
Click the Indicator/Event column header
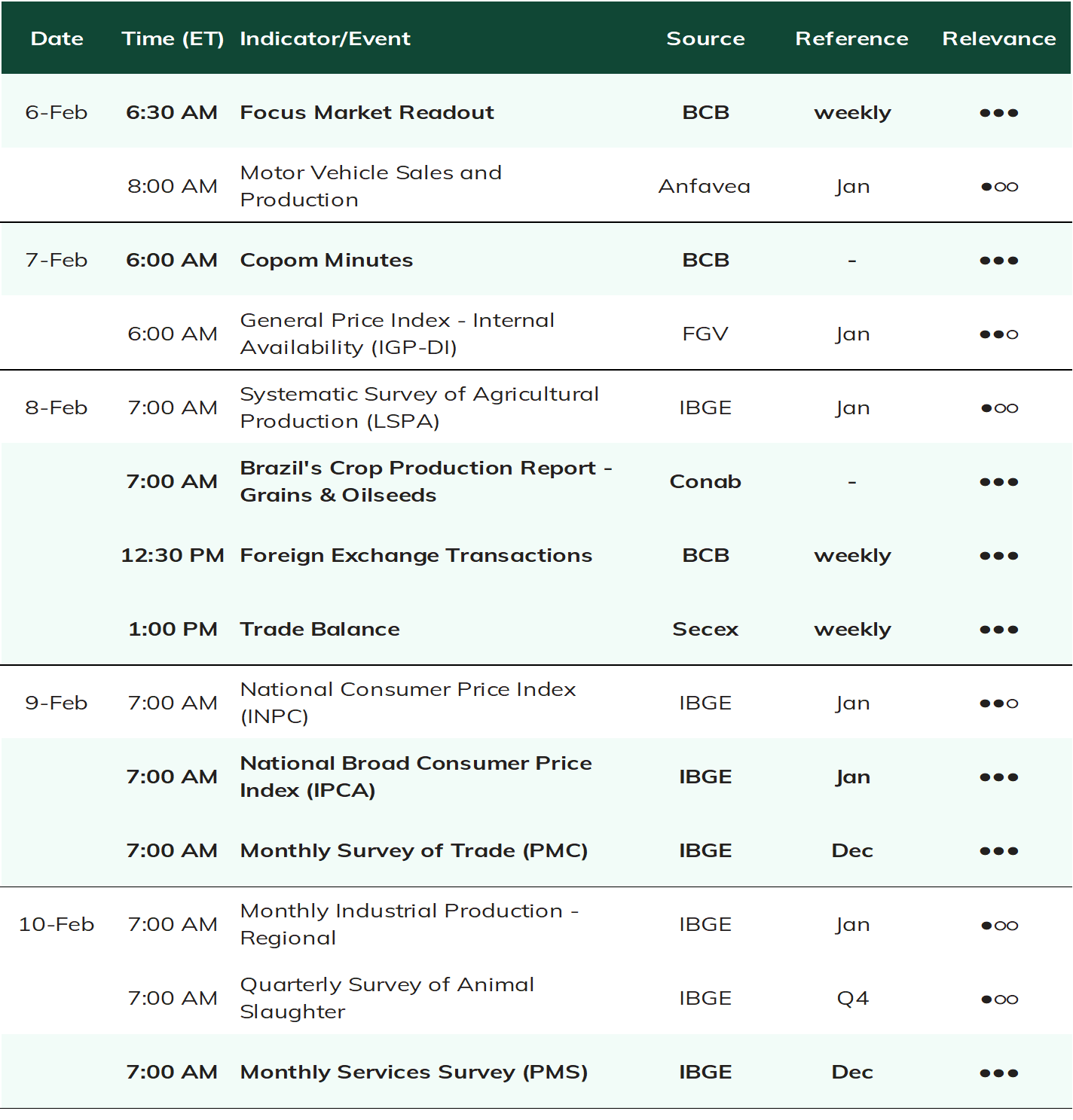pyautogui.click(x=325, y=38)
